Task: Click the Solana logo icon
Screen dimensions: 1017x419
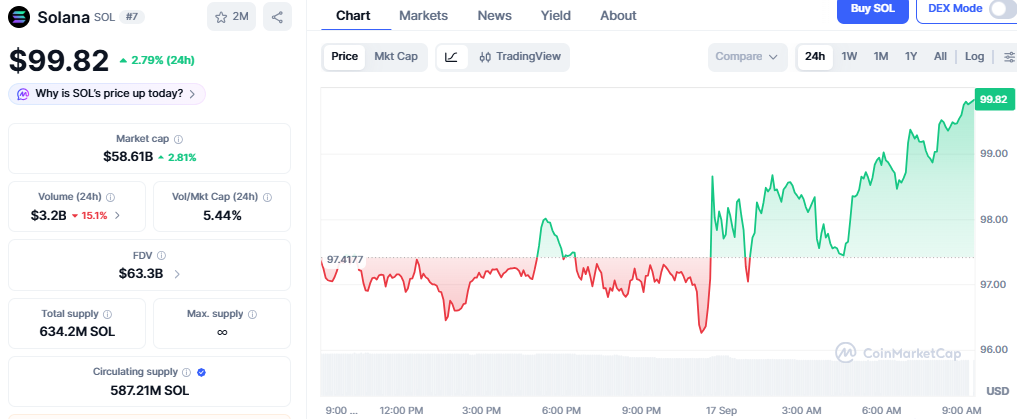Action: (x=19, y=17)
